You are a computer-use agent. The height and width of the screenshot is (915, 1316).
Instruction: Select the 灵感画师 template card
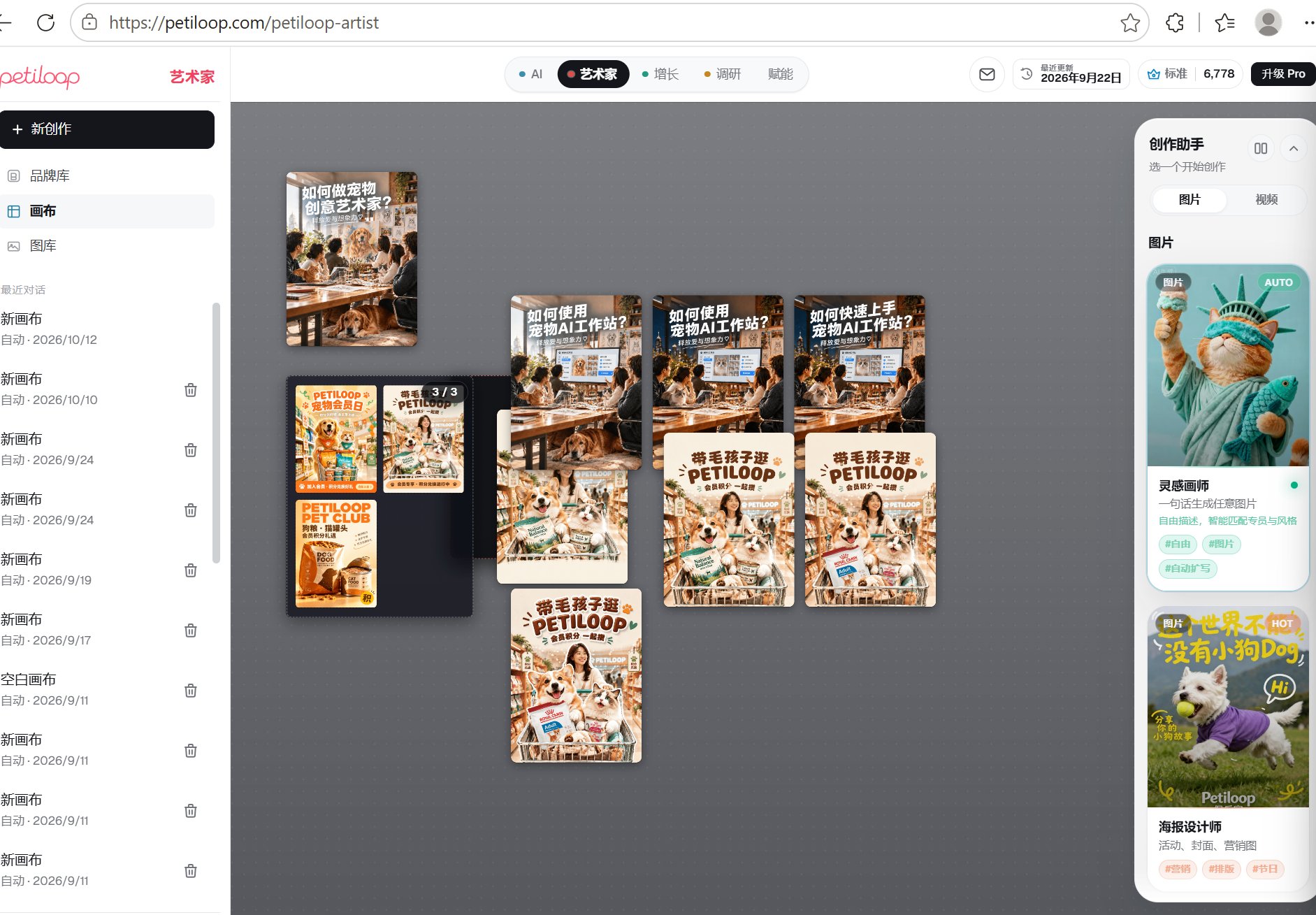(1228, 428)
